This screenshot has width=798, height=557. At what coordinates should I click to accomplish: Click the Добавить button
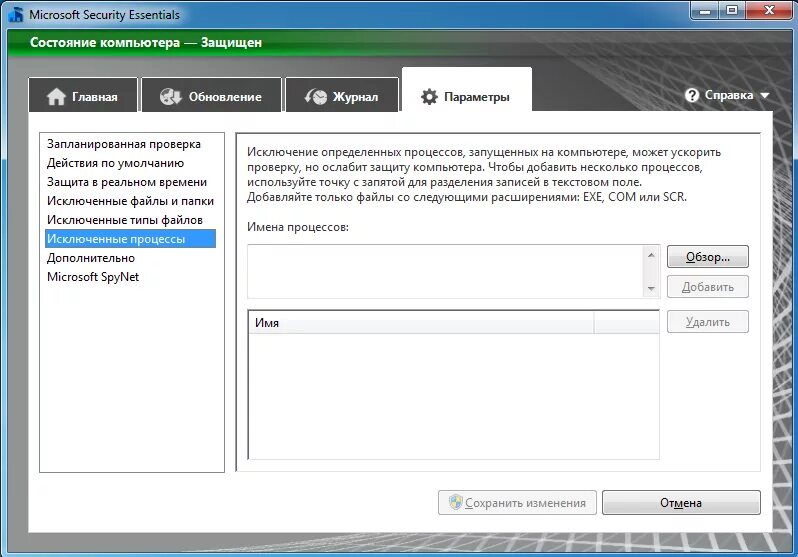pos(707,287)
